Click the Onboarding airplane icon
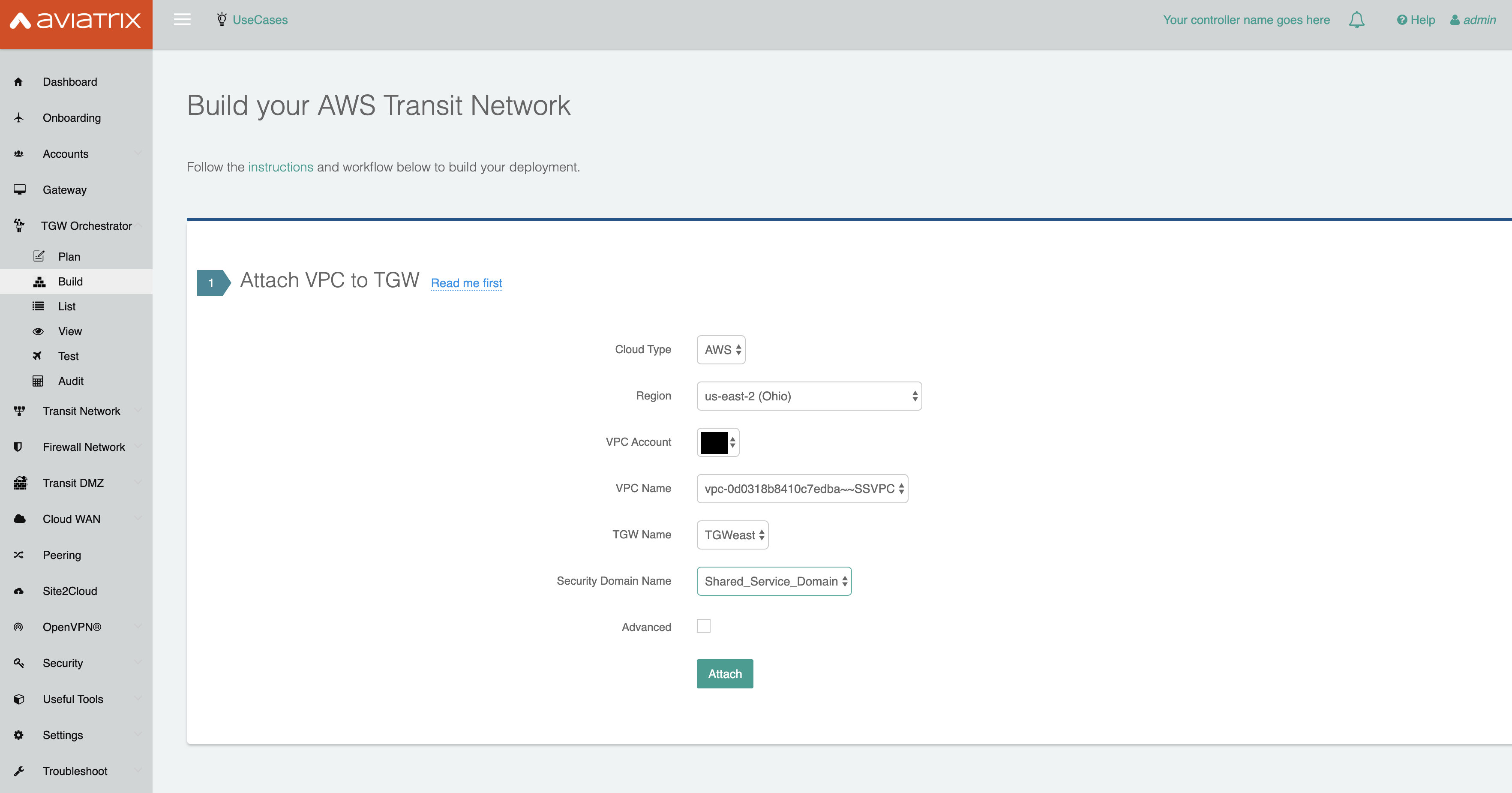Screen dimensions: 1512x793 point(19,118)
